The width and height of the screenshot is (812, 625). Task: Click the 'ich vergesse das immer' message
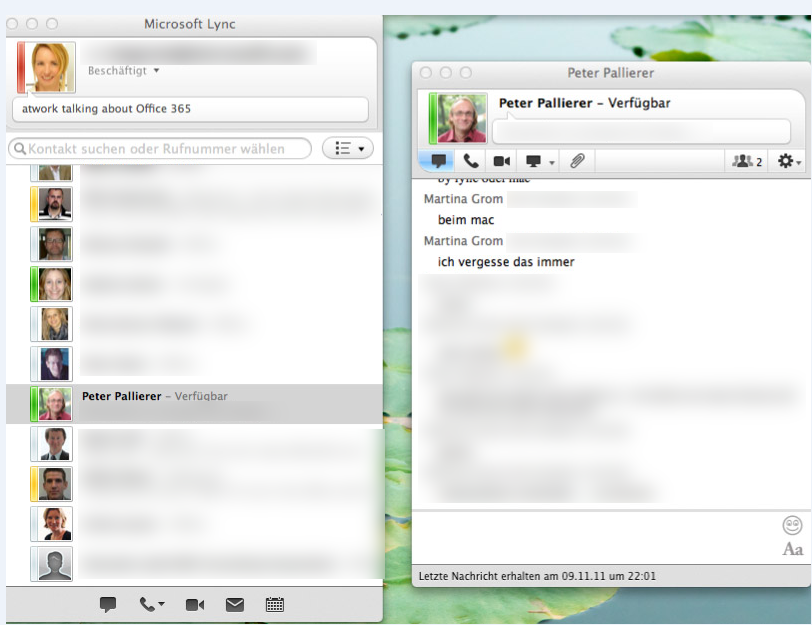click(506, 262)
